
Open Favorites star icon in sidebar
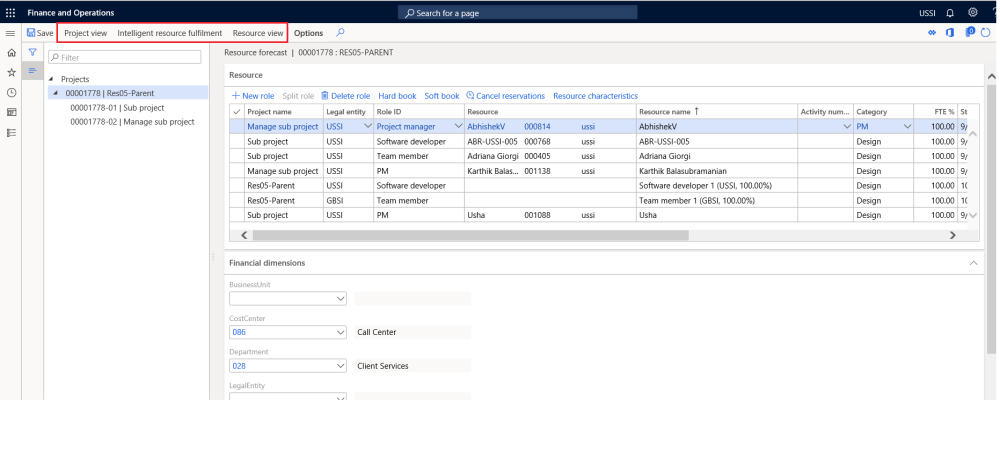point(11,73)
